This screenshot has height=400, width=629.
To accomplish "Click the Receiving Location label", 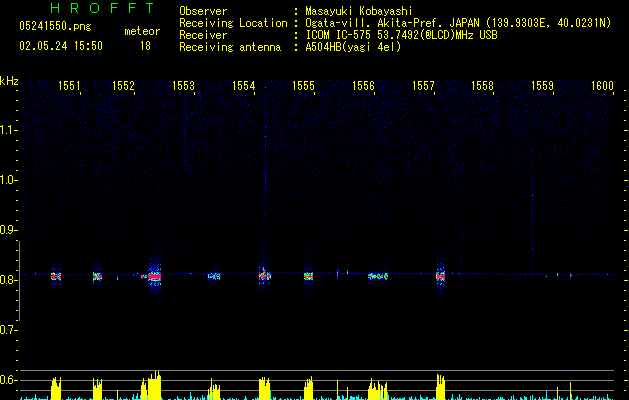I will pos(233,23).
